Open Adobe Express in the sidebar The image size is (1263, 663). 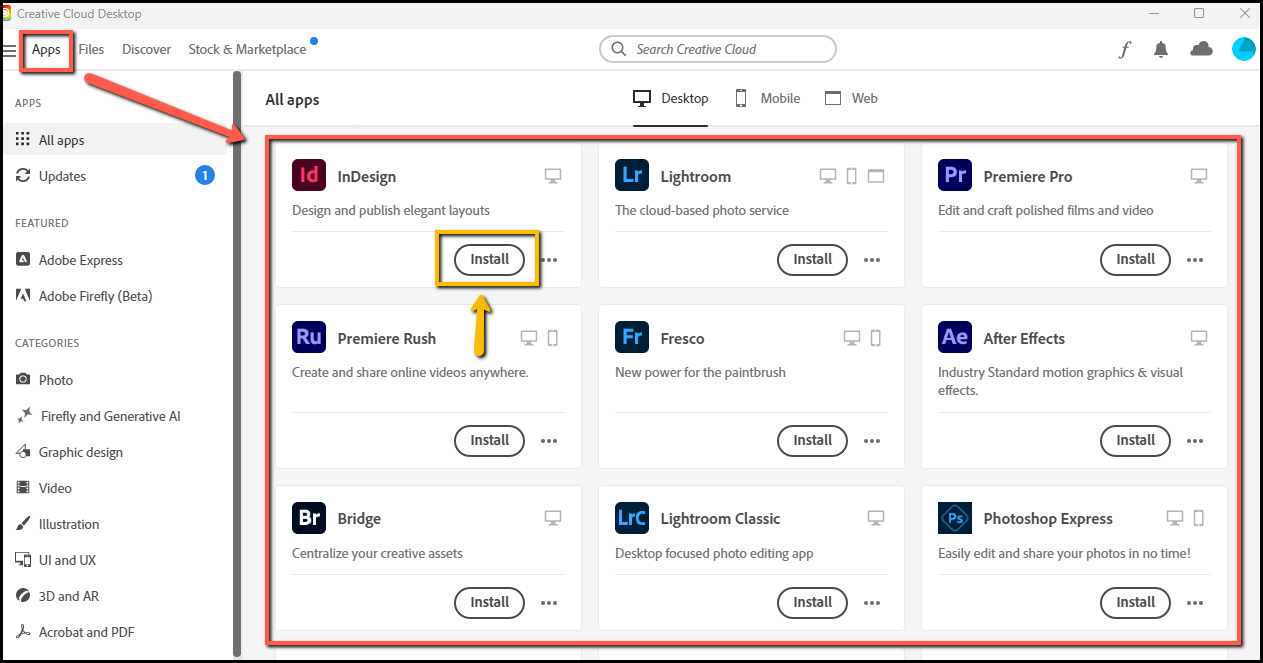[116, 260]
